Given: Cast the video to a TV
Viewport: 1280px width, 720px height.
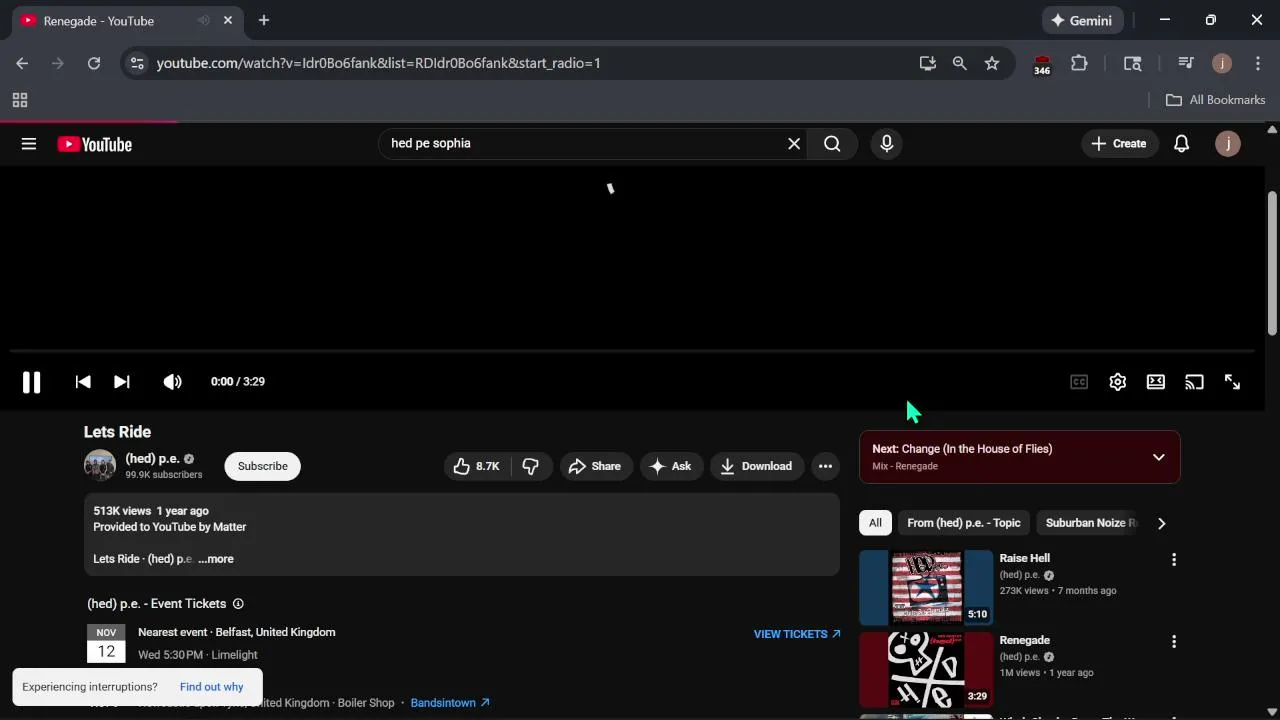Looking at the screenshot, I should 1194,382.
